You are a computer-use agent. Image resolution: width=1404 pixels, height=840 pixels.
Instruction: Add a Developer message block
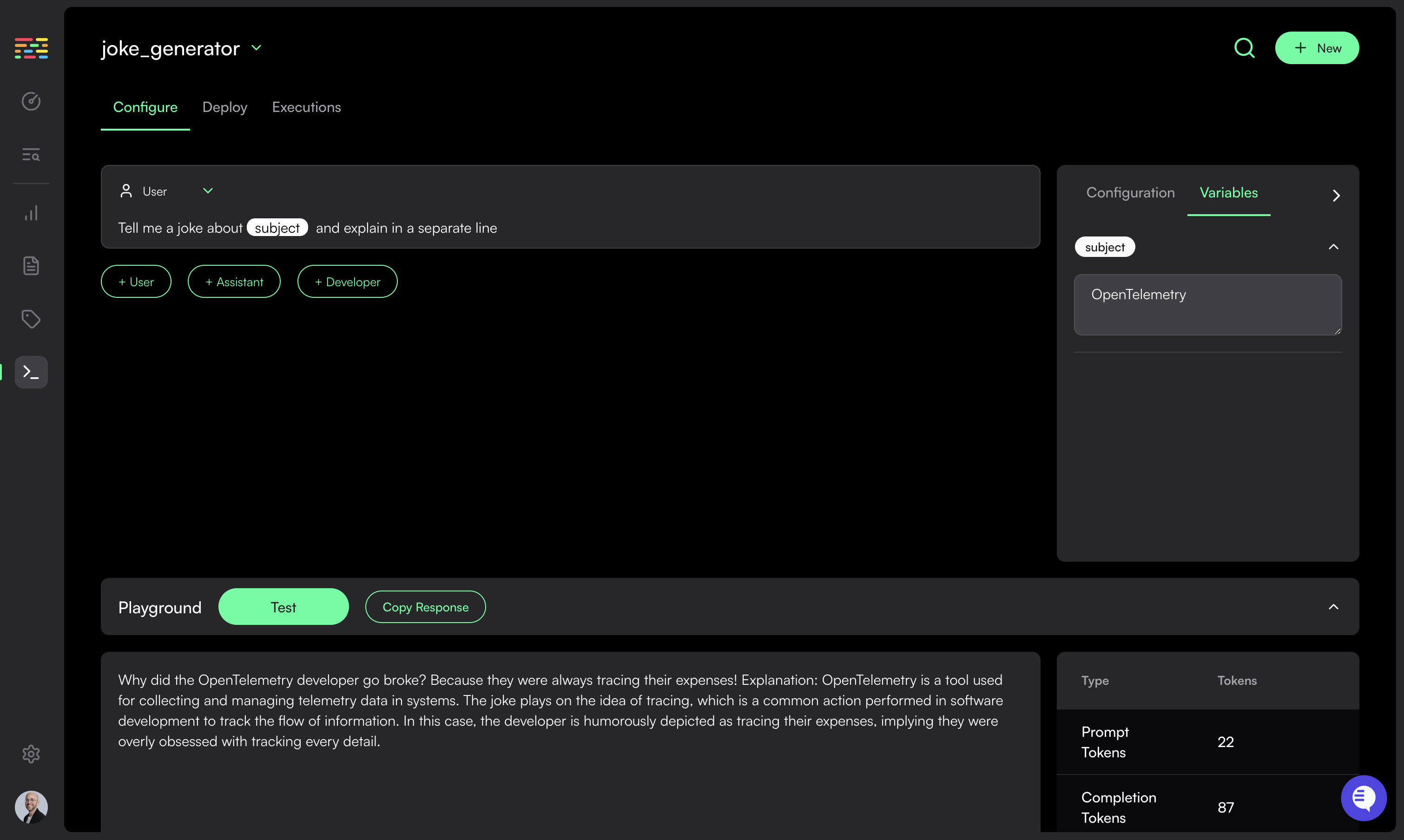(x=347, y=282)
